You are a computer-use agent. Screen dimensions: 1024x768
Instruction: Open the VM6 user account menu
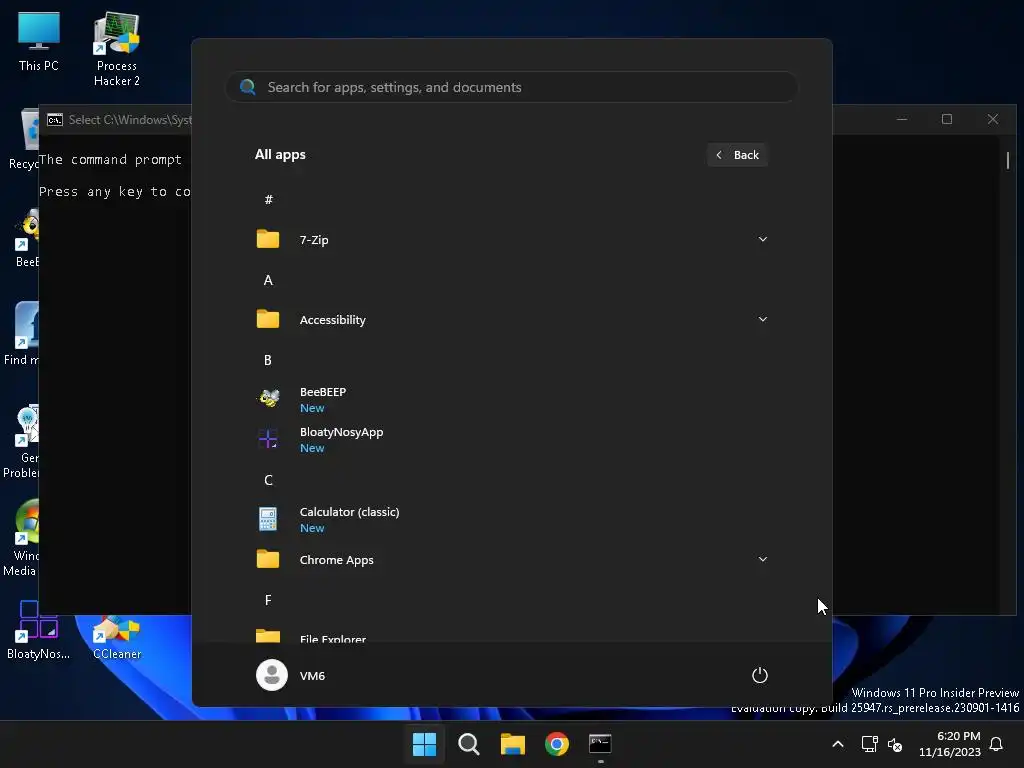pyautogui.click(x=291, y=675)
